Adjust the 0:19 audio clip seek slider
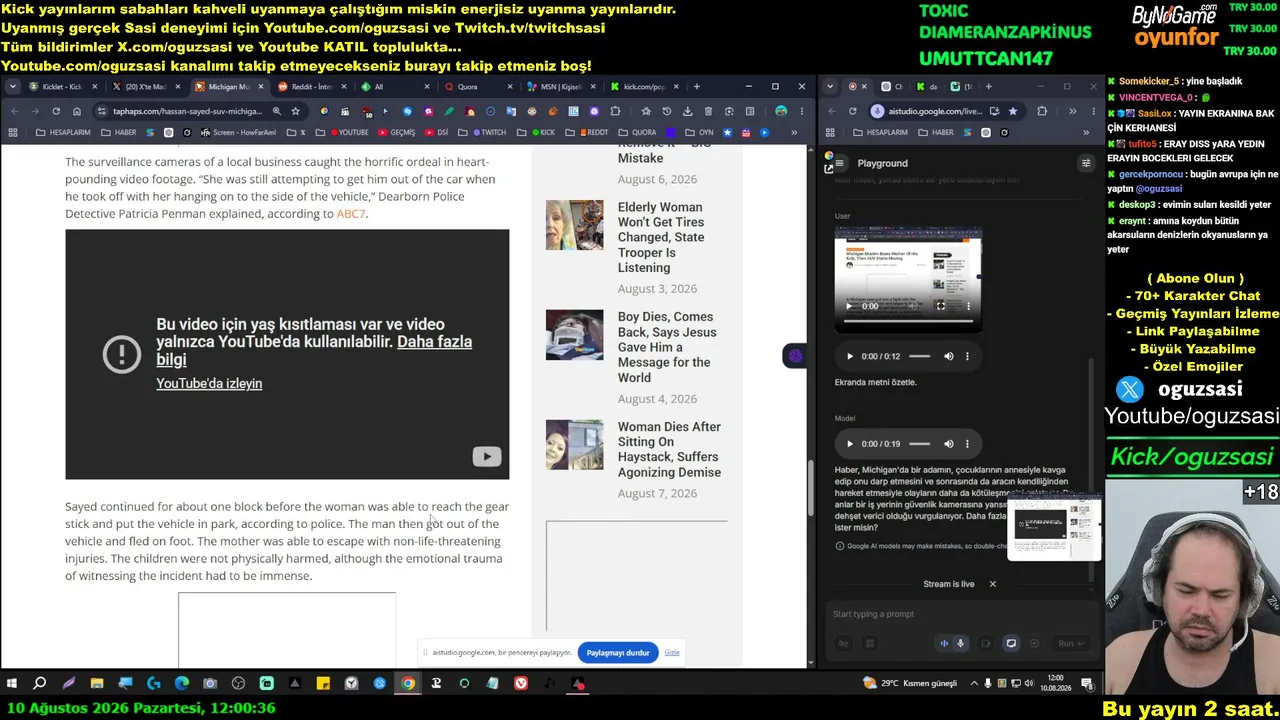This screenshot has height=720, width=1280. click(x=920, y=444)
